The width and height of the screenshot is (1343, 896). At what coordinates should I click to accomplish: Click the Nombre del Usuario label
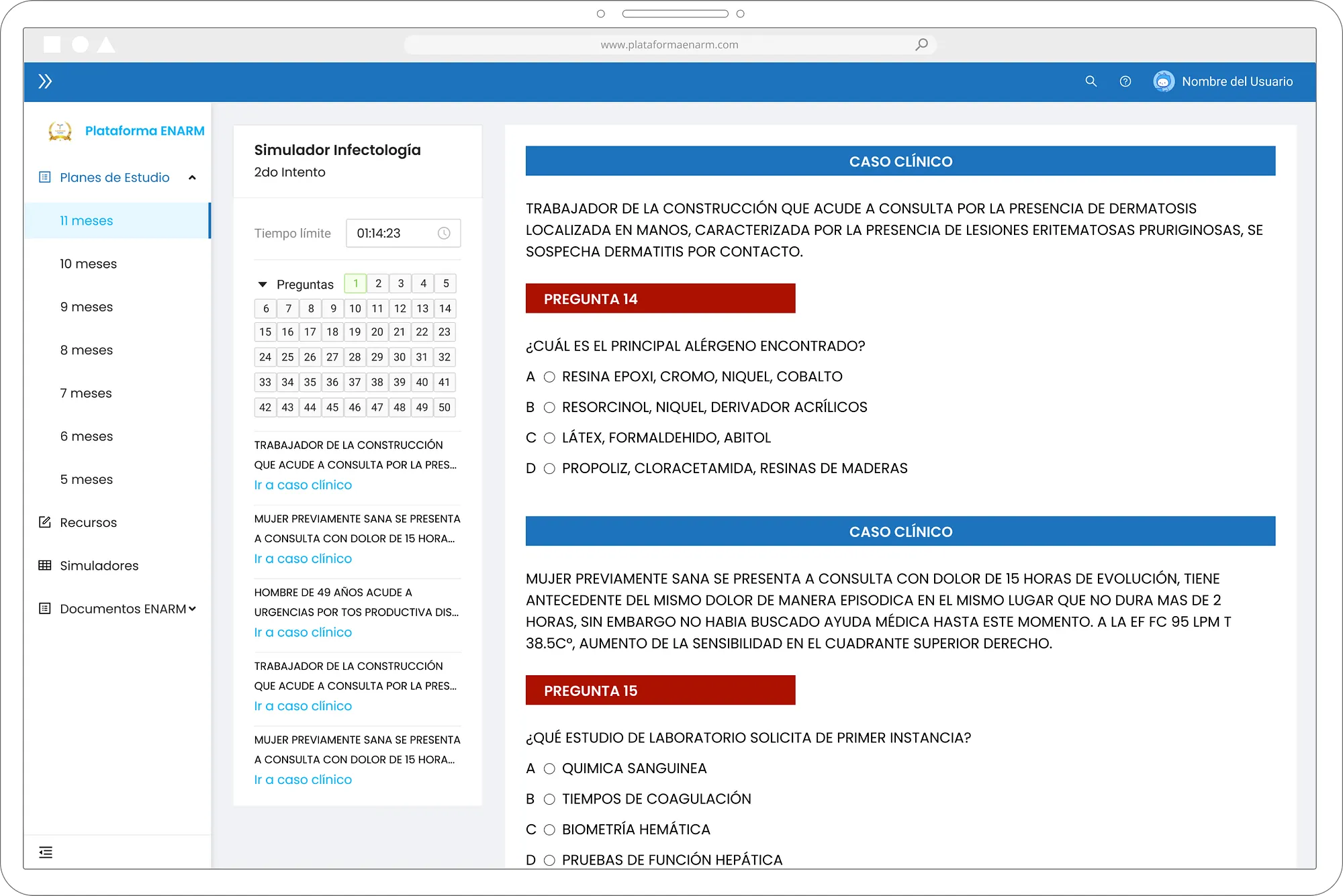pos(1237,81)
